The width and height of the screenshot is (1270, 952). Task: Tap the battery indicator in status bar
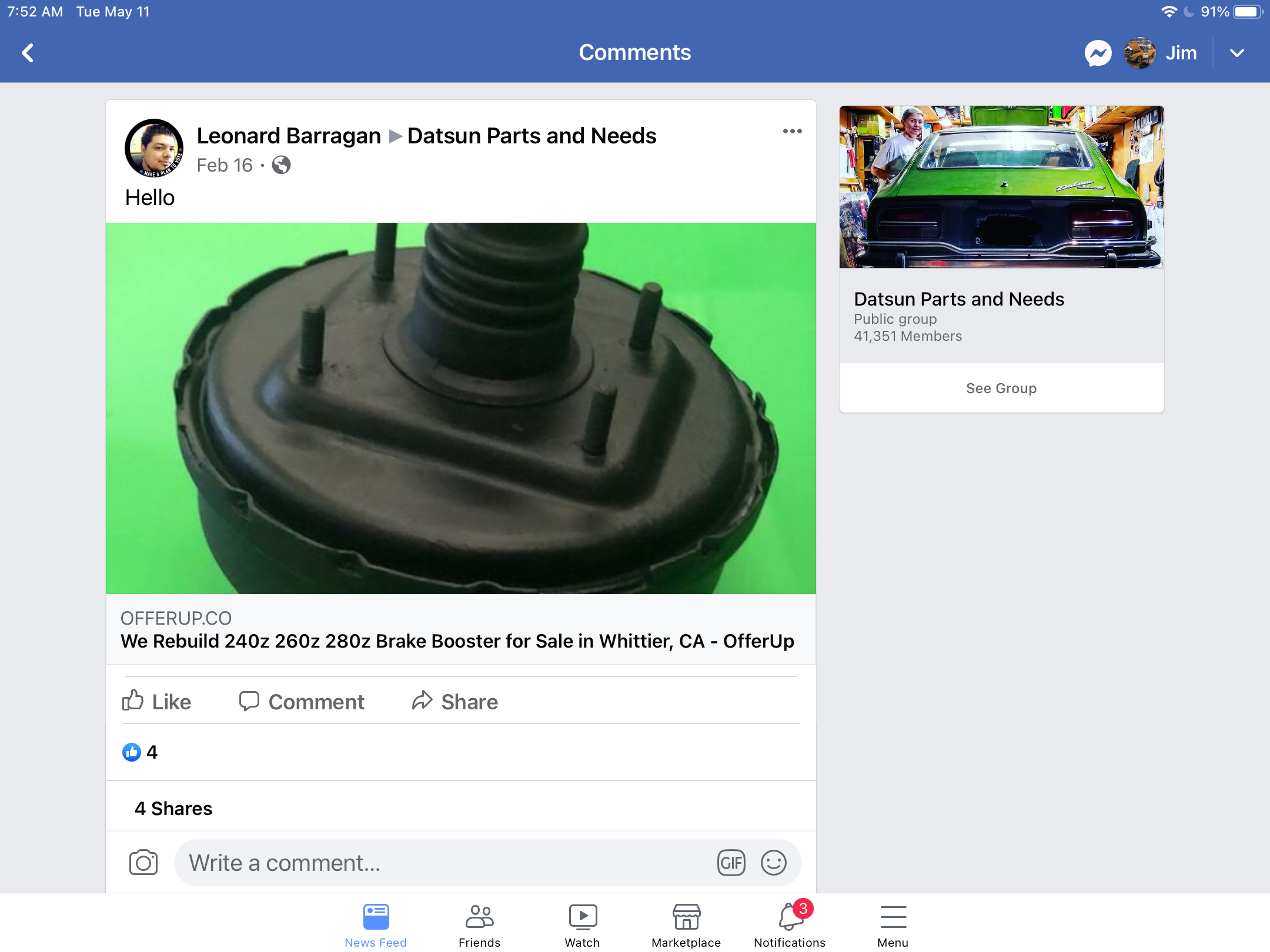click(1248, 12)
